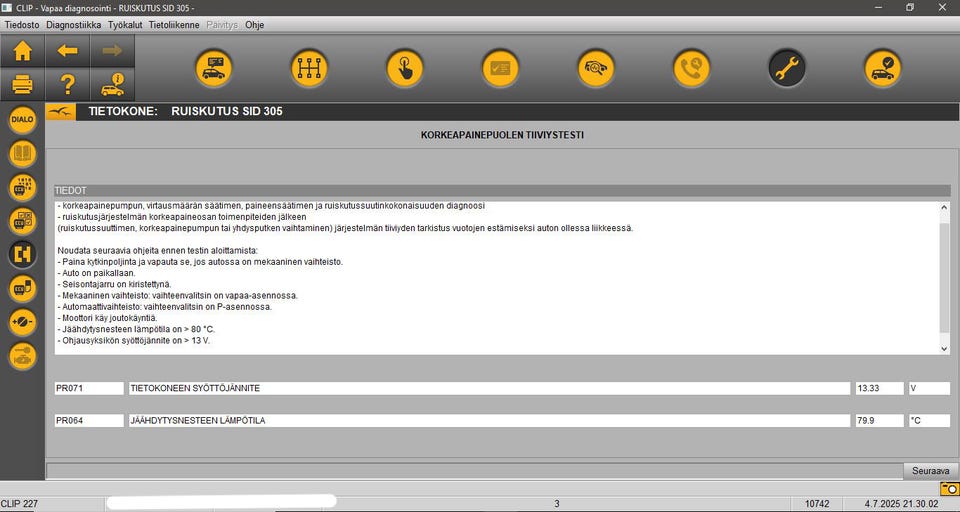Click the °C unit cell
This screenshot has height=512, width=960.
[929, 421]
